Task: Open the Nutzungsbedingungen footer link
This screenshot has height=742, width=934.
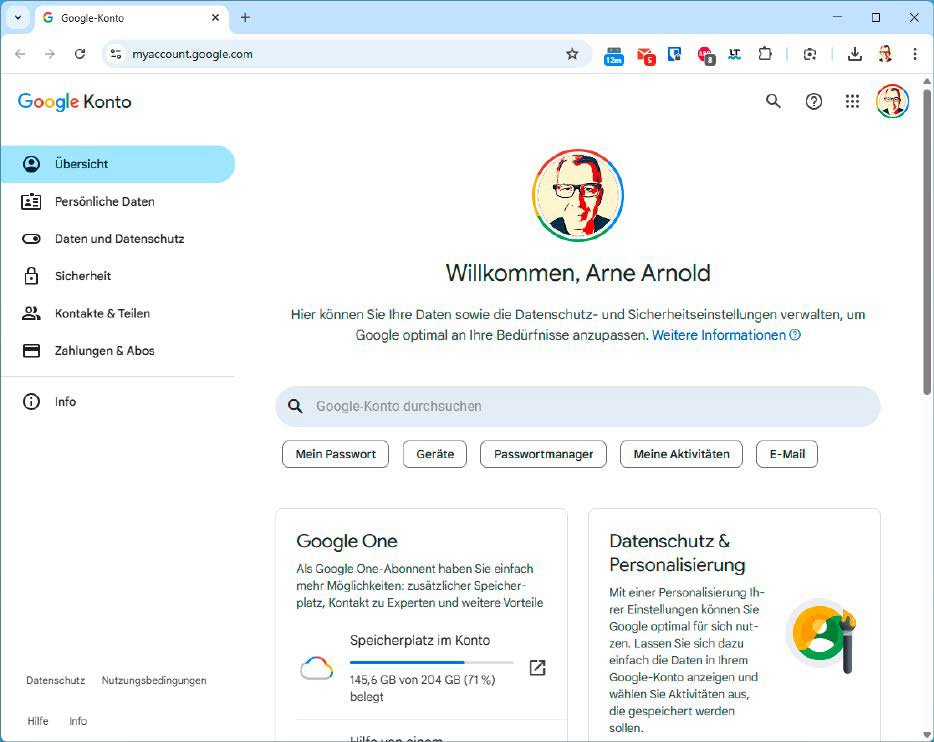Action: coord(154,680)
